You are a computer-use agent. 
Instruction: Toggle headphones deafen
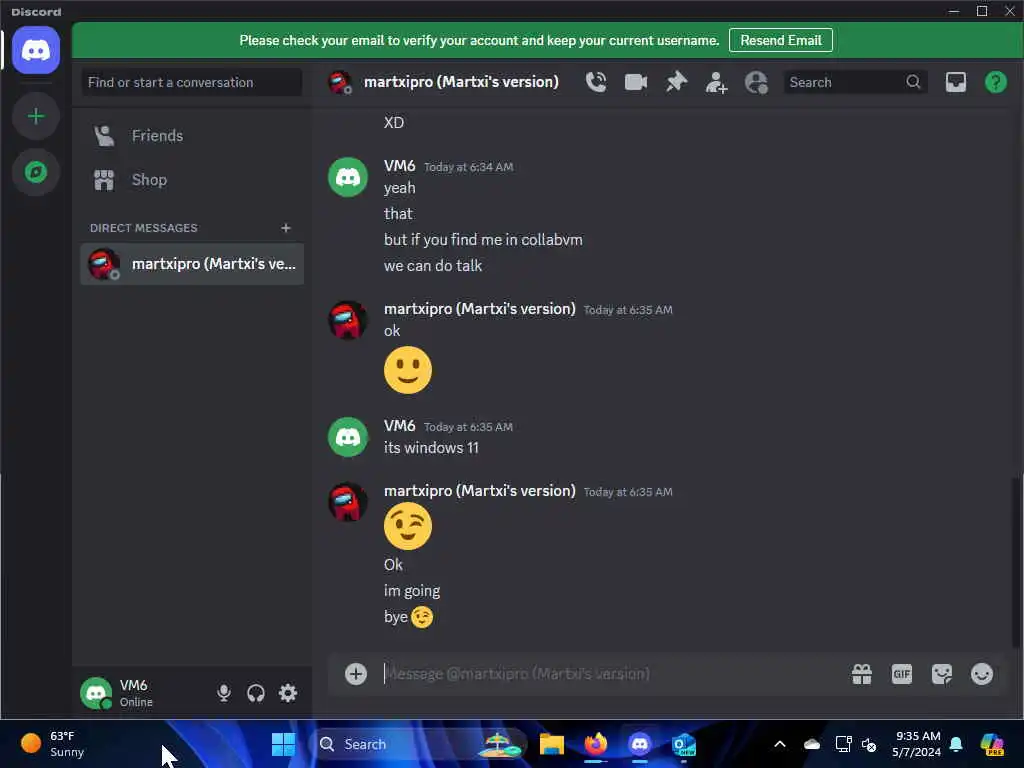[x=256, y=693]
